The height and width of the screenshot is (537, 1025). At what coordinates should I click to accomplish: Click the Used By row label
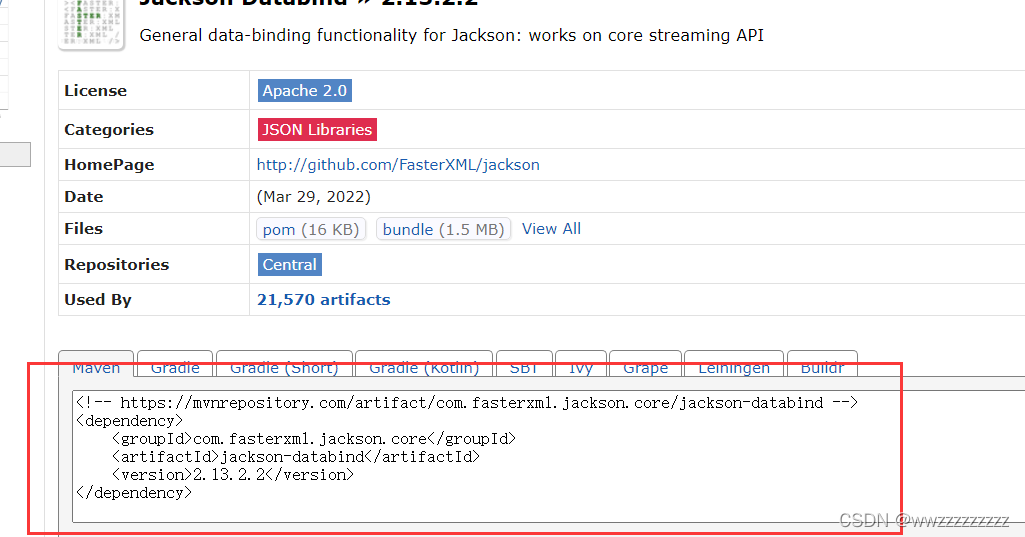pos(98,300)
